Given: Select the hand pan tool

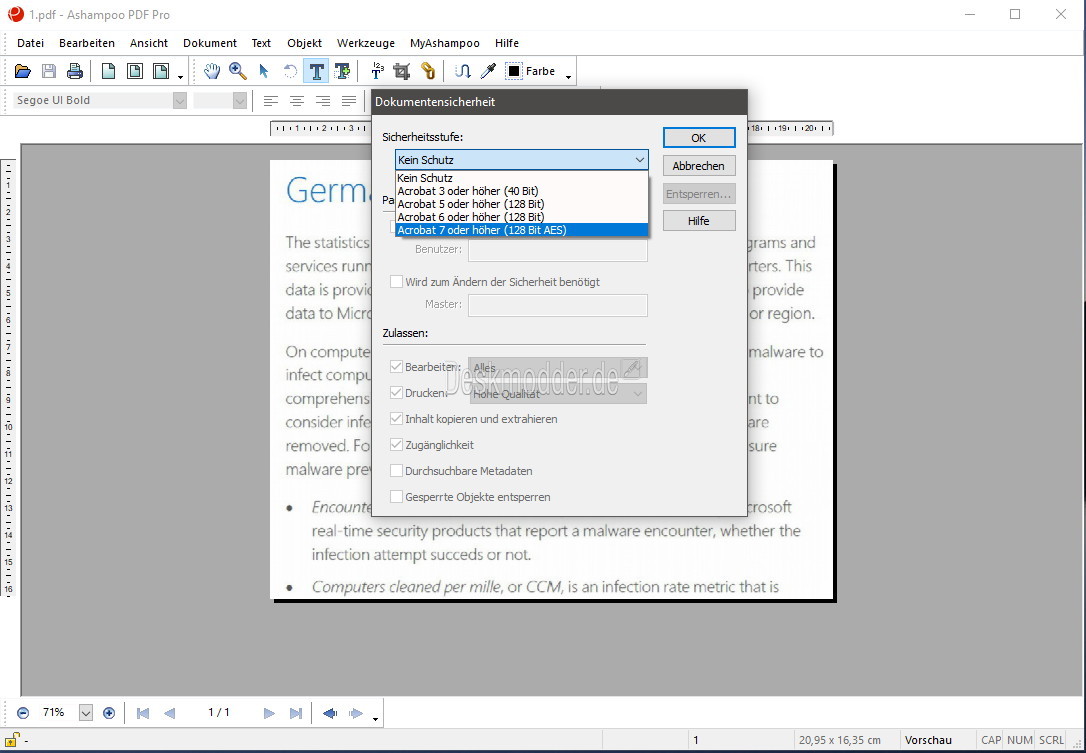Looking at the screenshot, I should click(x=212, y=71).
